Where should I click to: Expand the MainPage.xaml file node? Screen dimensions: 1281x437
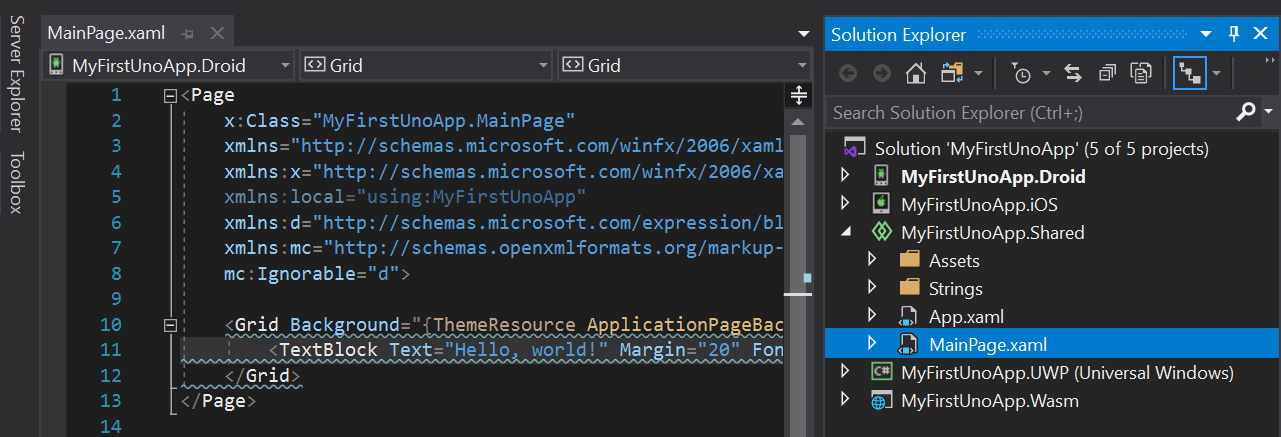pos(873,344)
